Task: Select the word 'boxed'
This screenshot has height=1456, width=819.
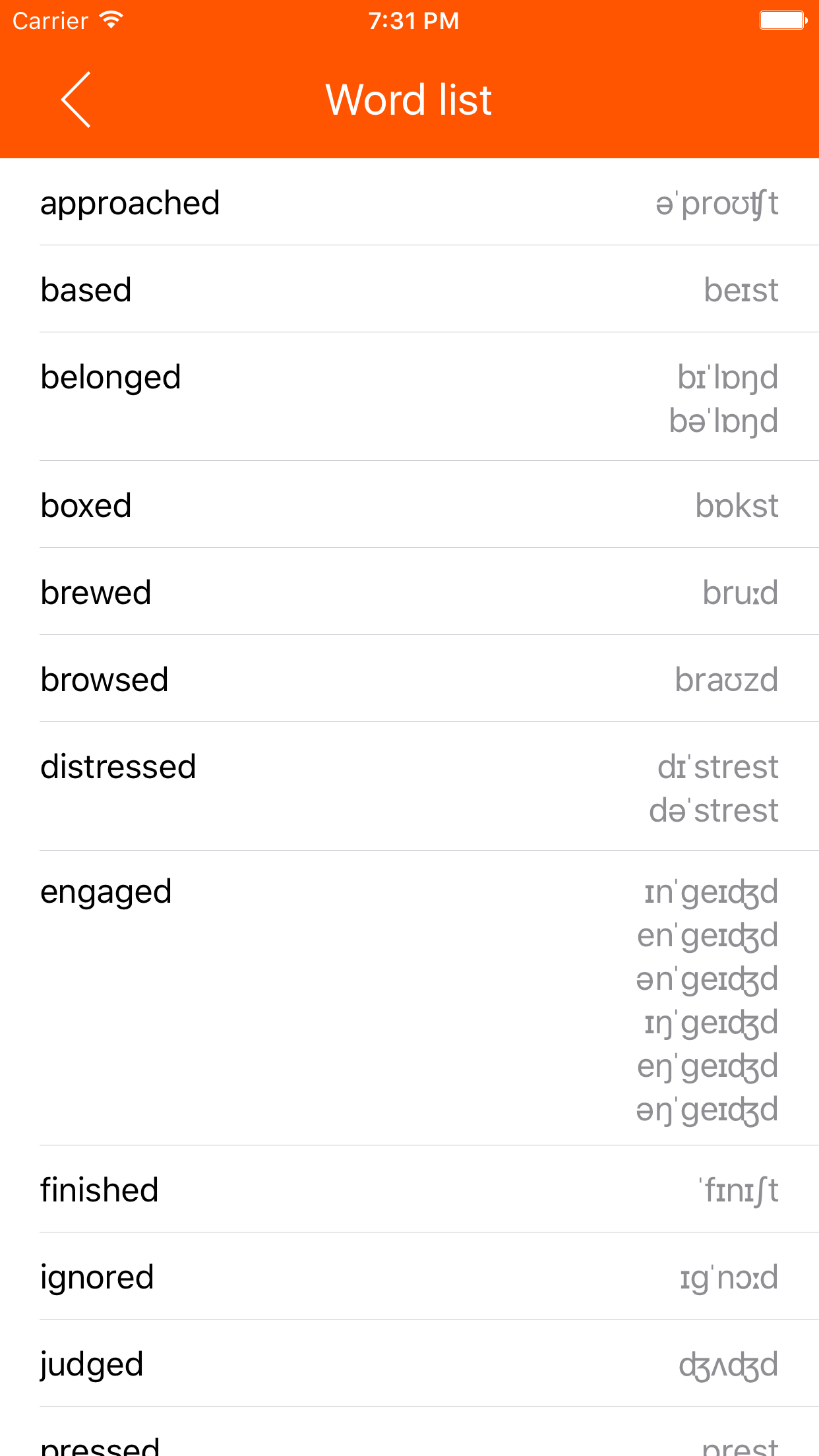Action: (409, 504)
